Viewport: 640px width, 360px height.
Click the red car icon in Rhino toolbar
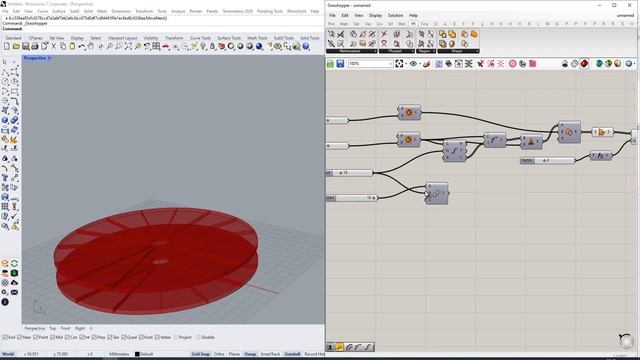[166, 47]
